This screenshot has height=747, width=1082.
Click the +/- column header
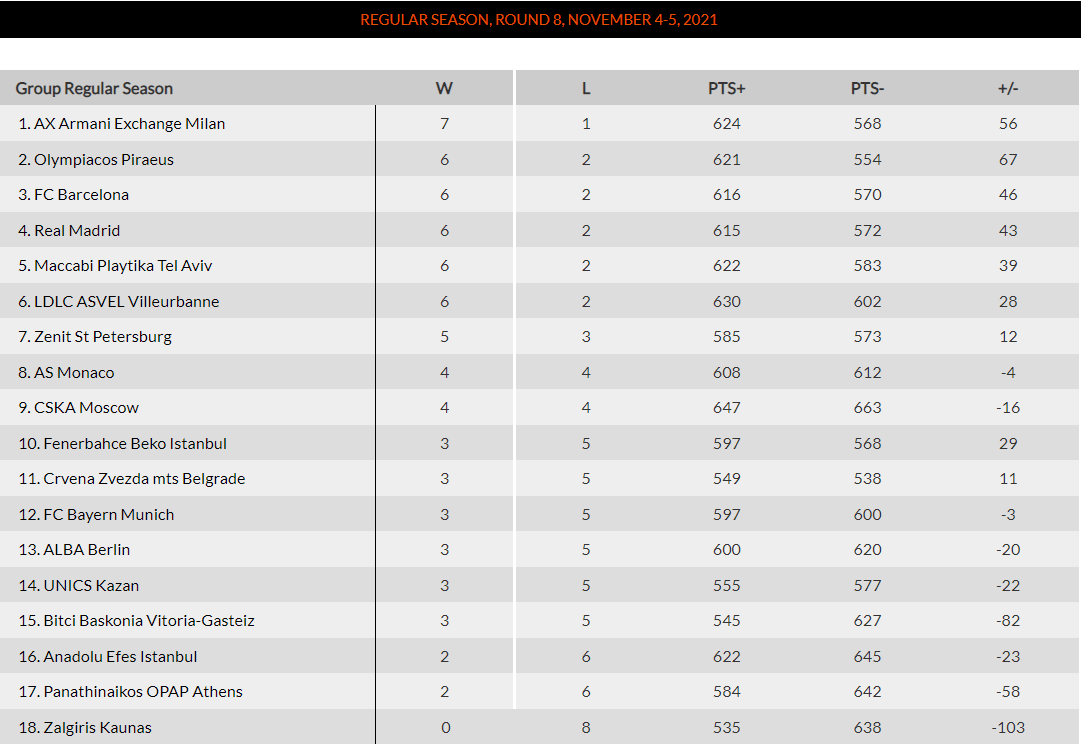pyautogui.click(x=1008, y=88)
